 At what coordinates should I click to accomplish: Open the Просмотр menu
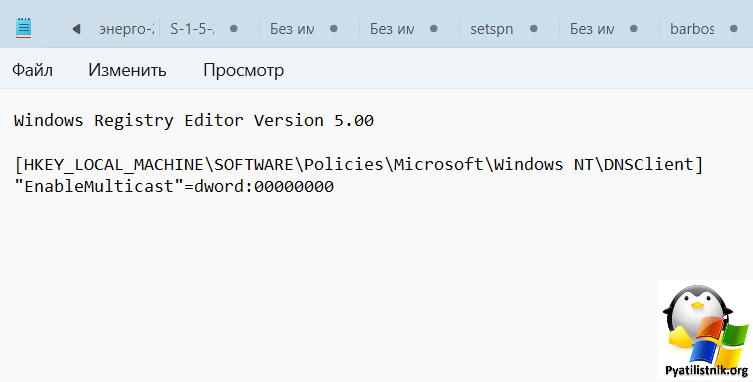[243, 70]
